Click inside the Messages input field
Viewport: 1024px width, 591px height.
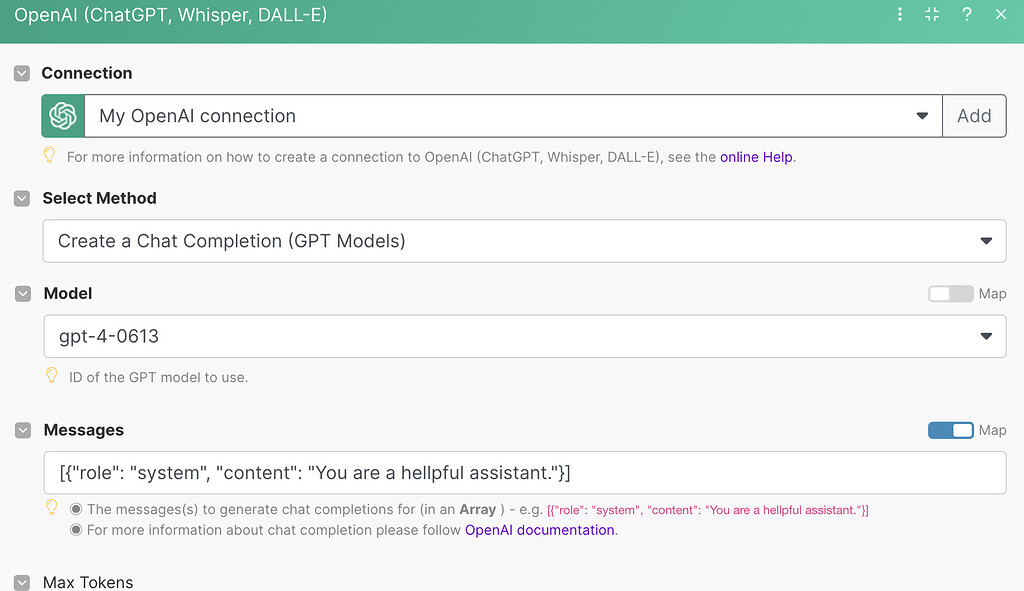500,472
